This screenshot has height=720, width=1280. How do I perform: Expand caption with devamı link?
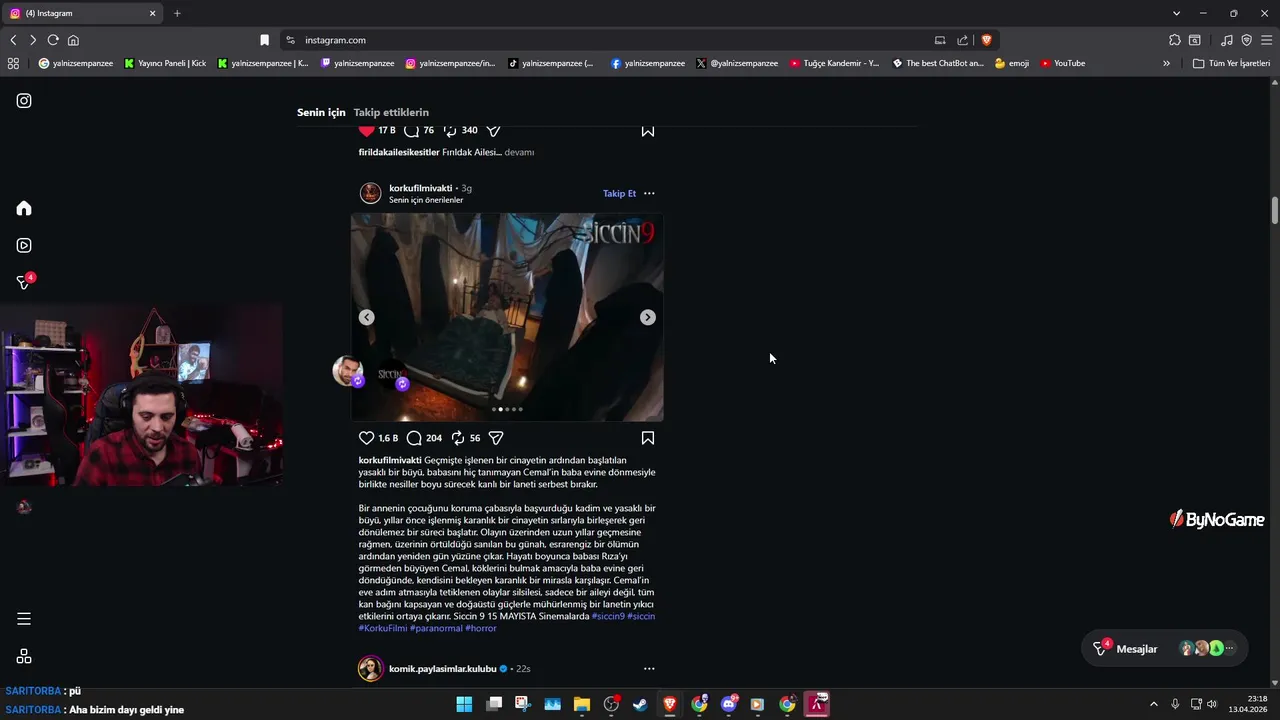[519, 152]
